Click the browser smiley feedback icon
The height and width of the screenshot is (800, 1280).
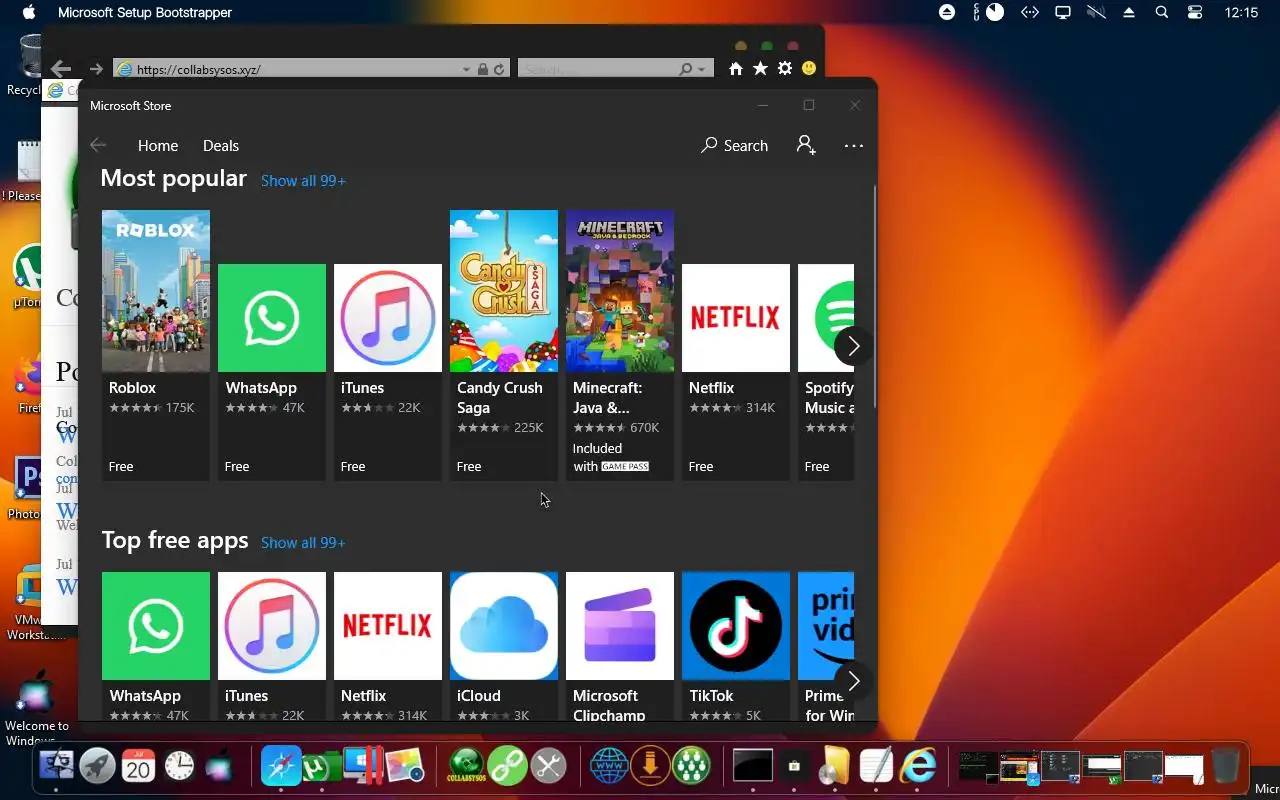point(809,69)
